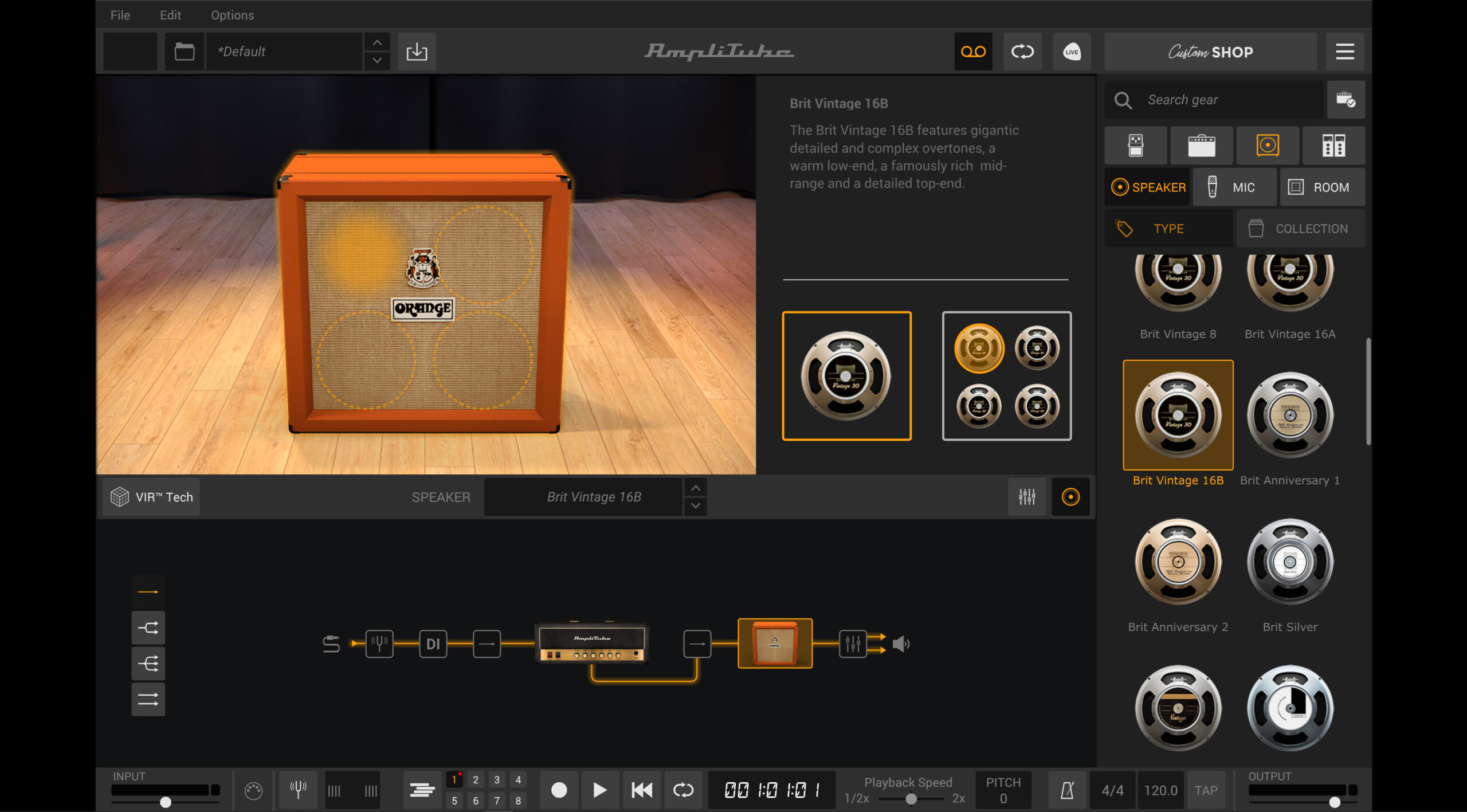Start recording with the record button

click(x=559, y=790)
